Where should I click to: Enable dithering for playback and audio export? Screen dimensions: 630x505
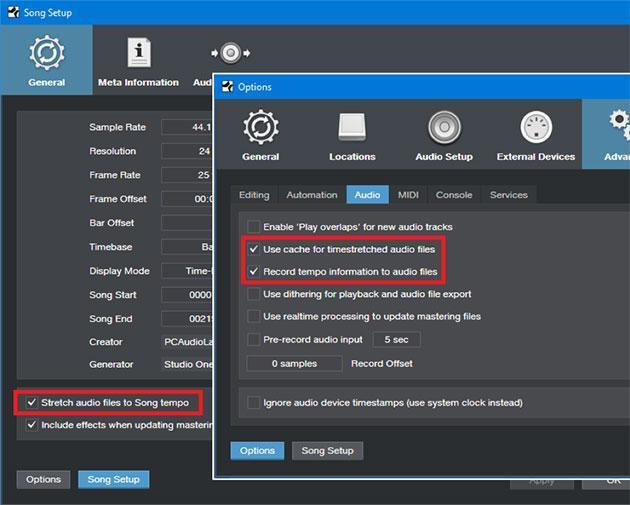coord(254,294)
